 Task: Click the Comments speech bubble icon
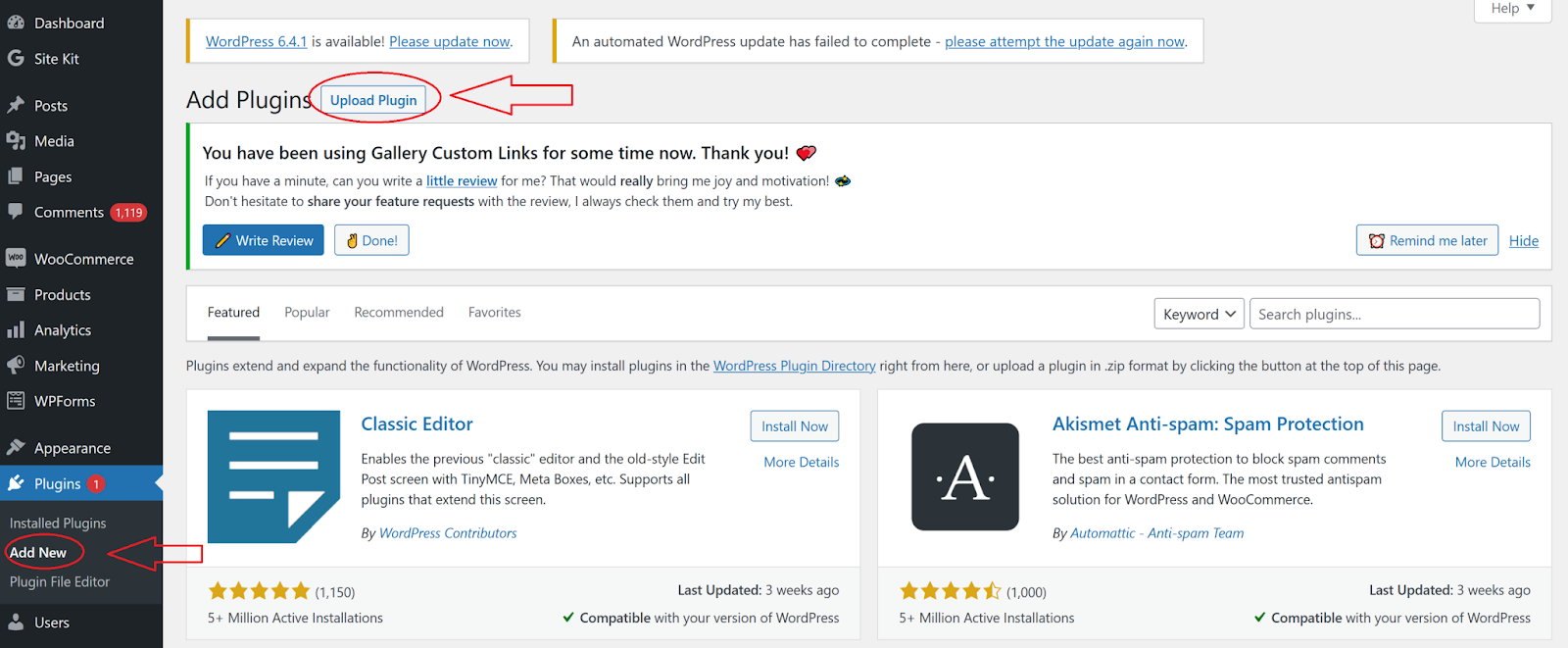(x=16, y=212)
